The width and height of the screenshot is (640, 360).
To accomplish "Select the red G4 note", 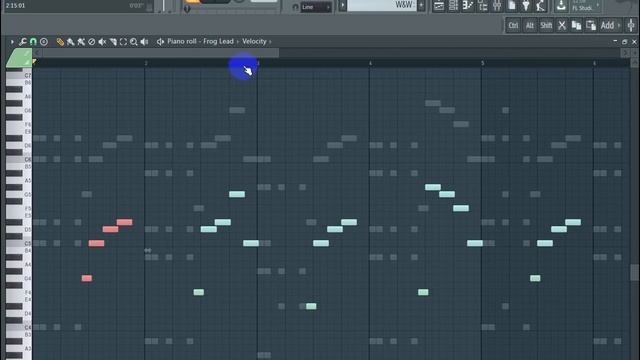I will coord(87,278).
